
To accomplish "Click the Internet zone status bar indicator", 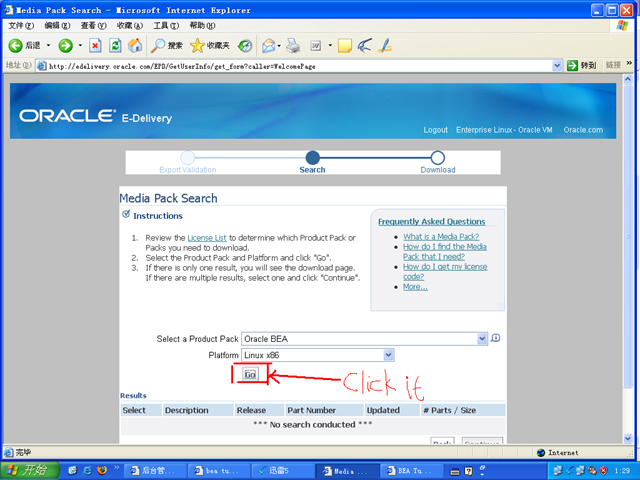I will pos(558,453).
